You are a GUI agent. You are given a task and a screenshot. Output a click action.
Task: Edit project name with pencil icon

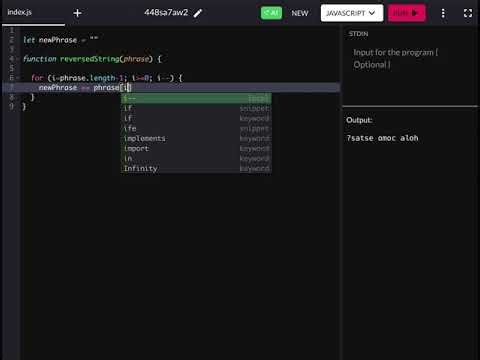click(x=198, y=13)
